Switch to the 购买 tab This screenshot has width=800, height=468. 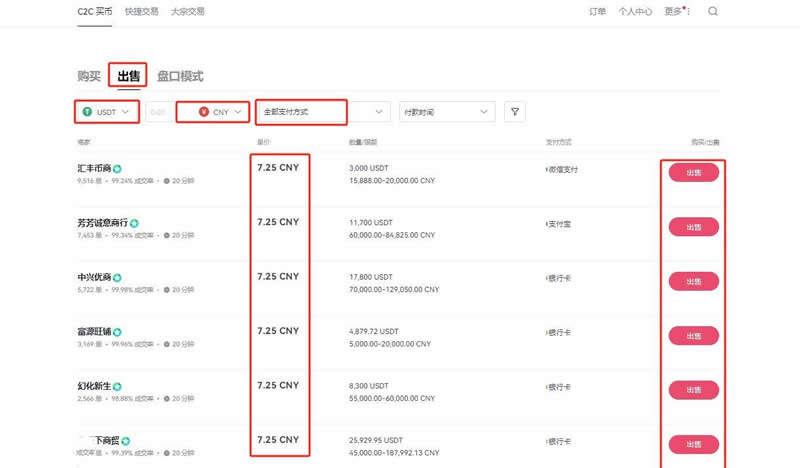coord(89,76)
